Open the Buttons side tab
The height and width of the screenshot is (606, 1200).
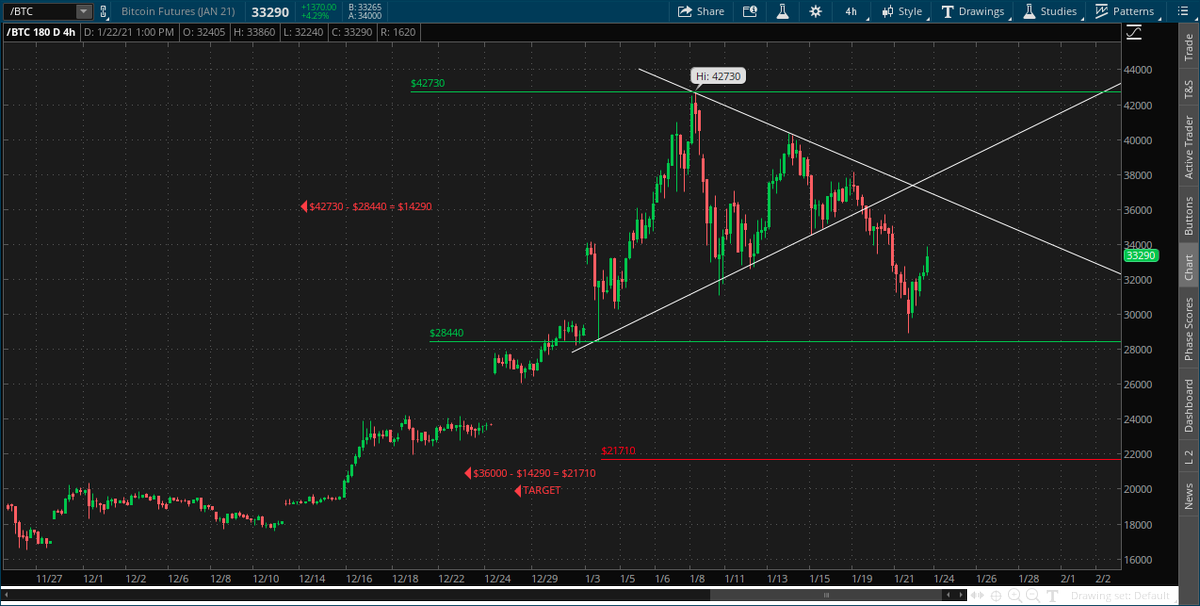pos(1188,215)
